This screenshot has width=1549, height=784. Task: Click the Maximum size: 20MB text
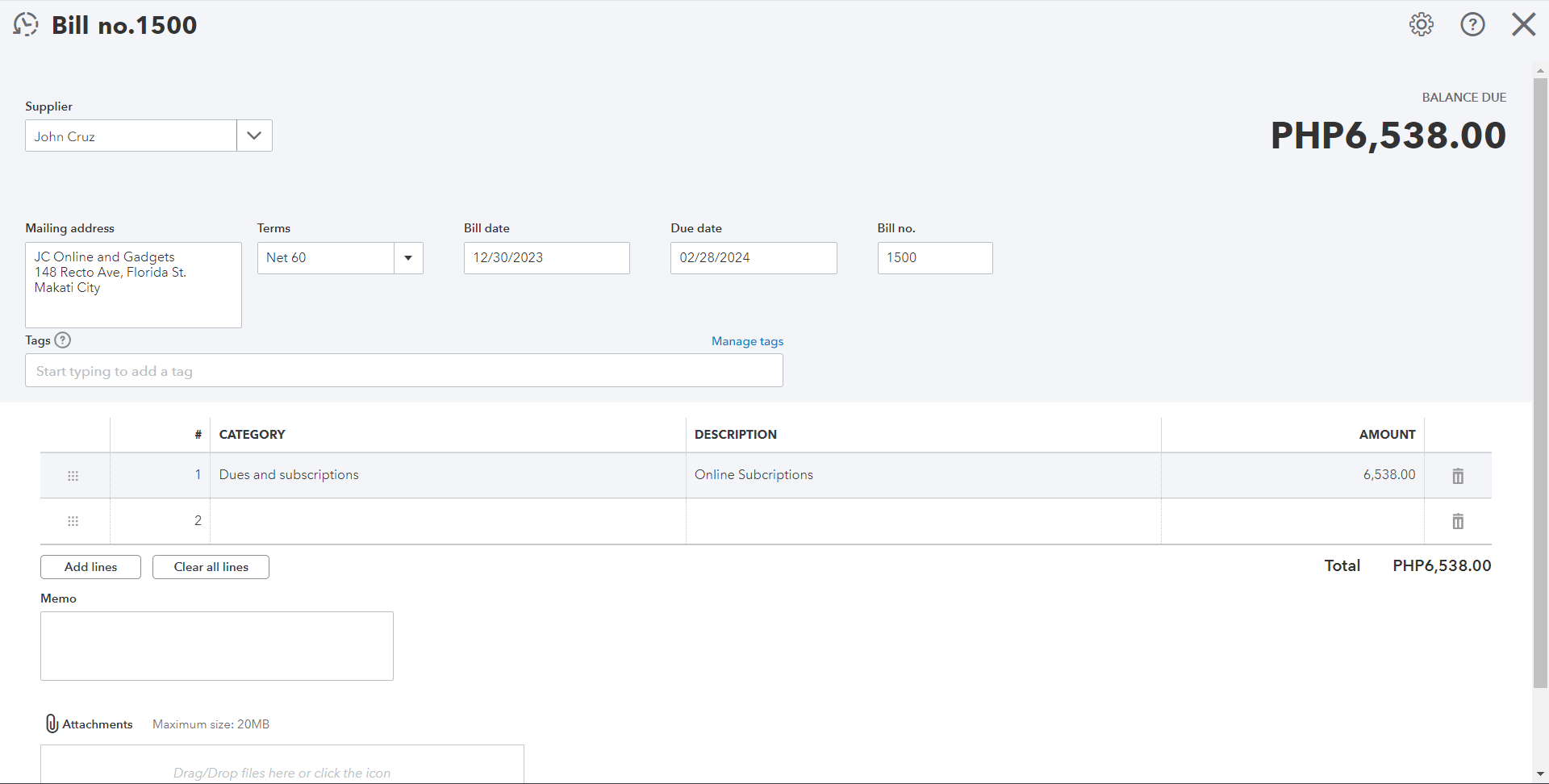point(211,724)
